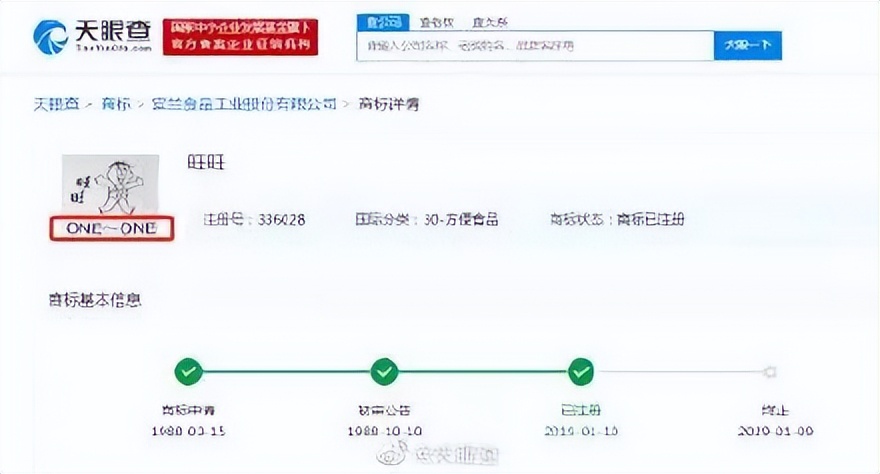Image resolution: width=880 pixels, height=474 pixels.
Task: Select the 商标已注册 status text
Action: click(x=650, y=219)
